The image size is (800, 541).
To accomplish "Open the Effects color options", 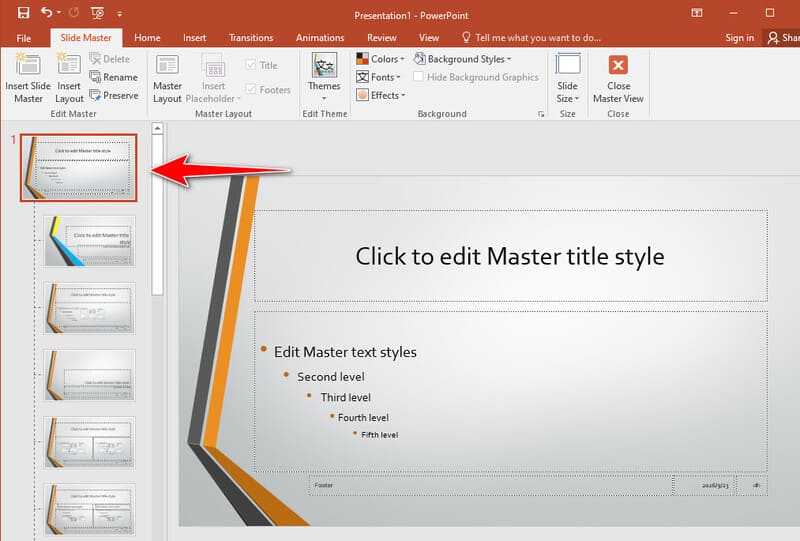I will [381, 95].
